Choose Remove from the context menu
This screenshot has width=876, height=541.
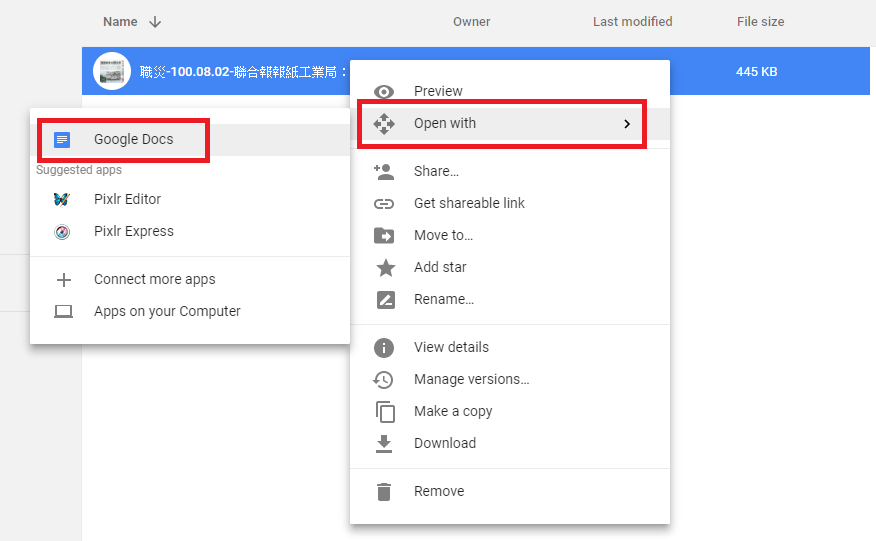(510, 491)
